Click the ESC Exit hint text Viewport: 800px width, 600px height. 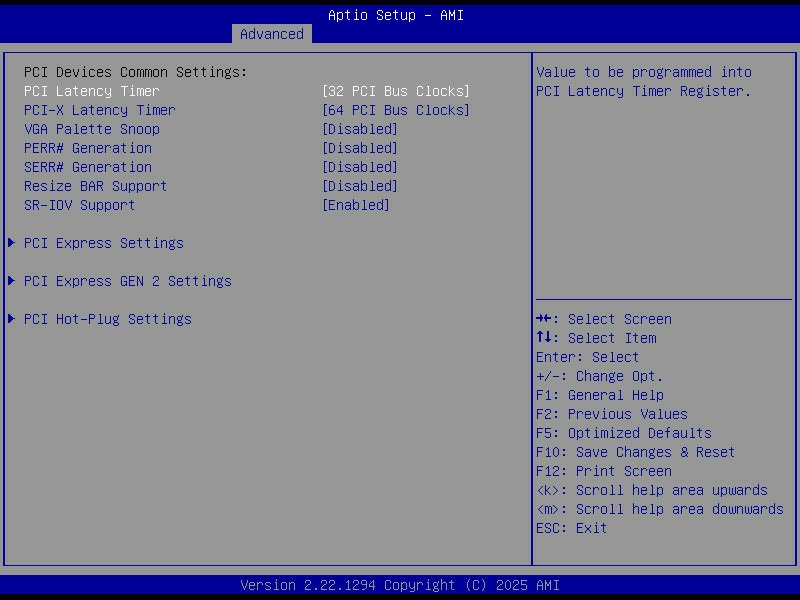click(571, 528)
